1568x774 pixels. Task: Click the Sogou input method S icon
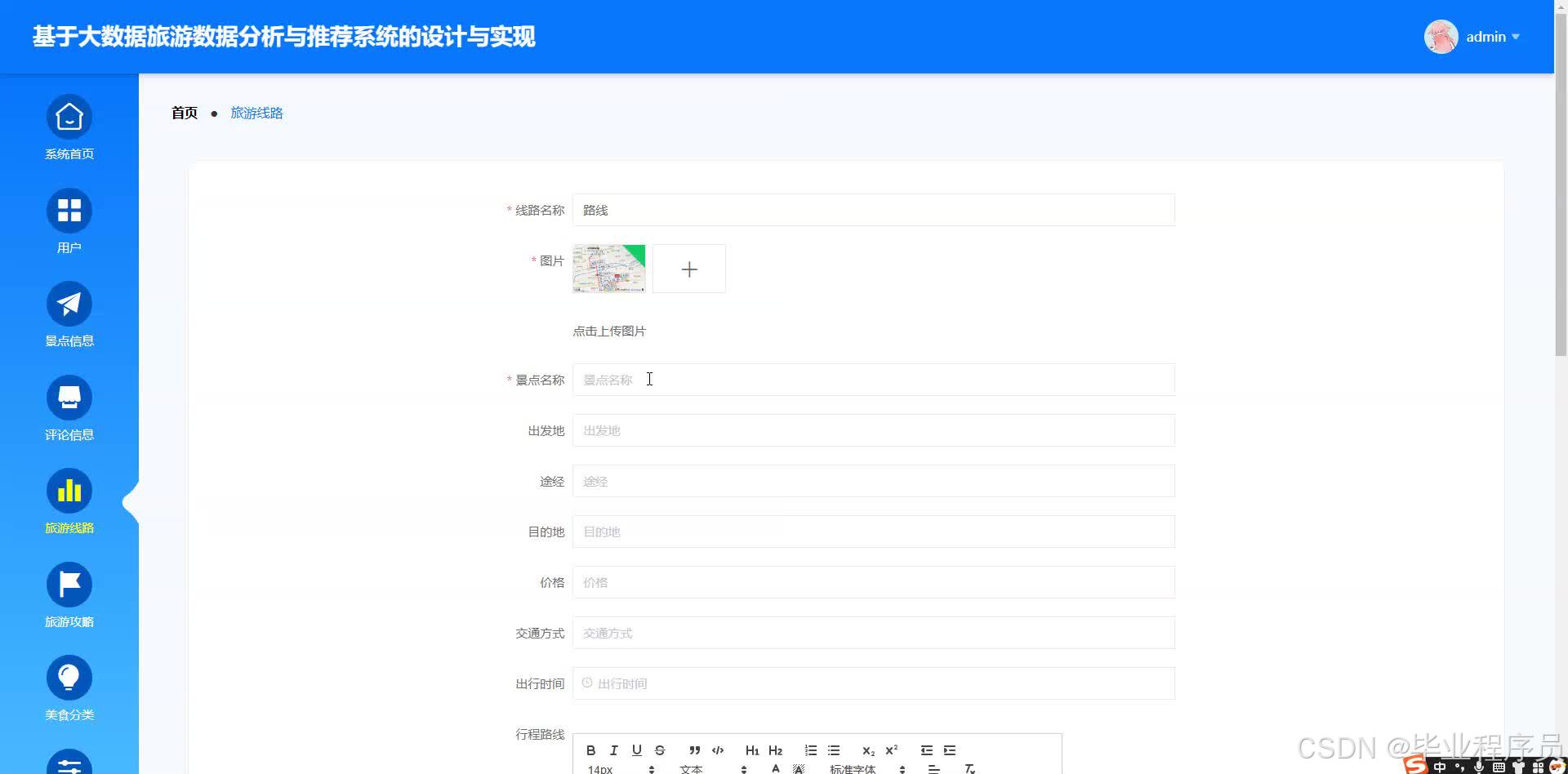click(1415, 765)
